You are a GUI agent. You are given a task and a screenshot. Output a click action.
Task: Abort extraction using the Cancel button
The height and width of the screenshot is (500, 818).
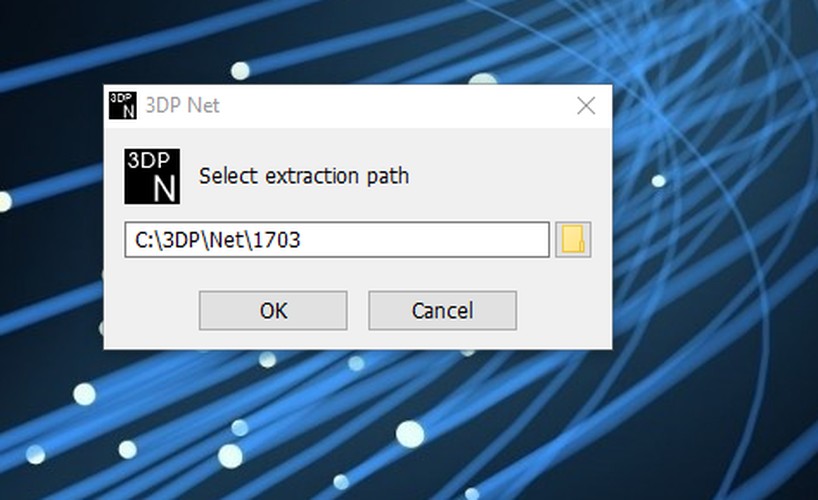click(442, 311)
